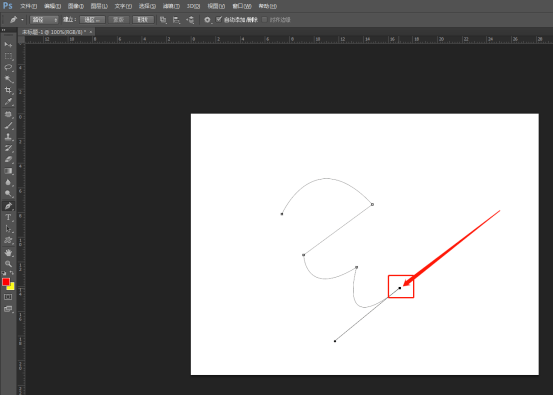
Task: Toggle the Align Edges checkbox
Action: 264,19
